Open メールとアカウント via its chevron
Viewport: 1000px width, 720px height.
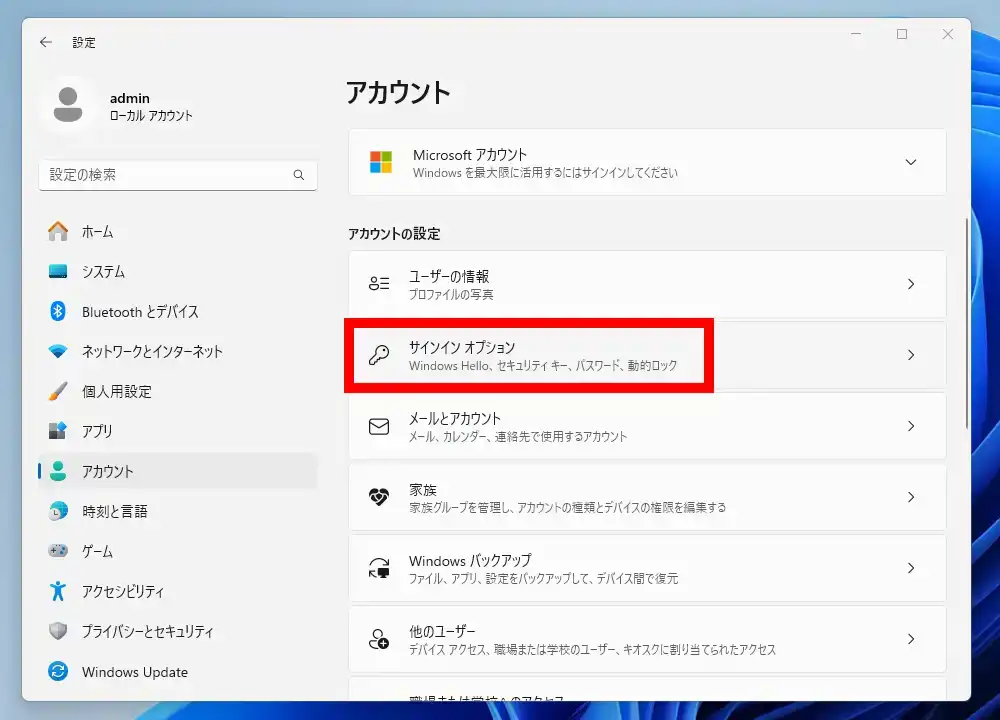tap(911, 426)
